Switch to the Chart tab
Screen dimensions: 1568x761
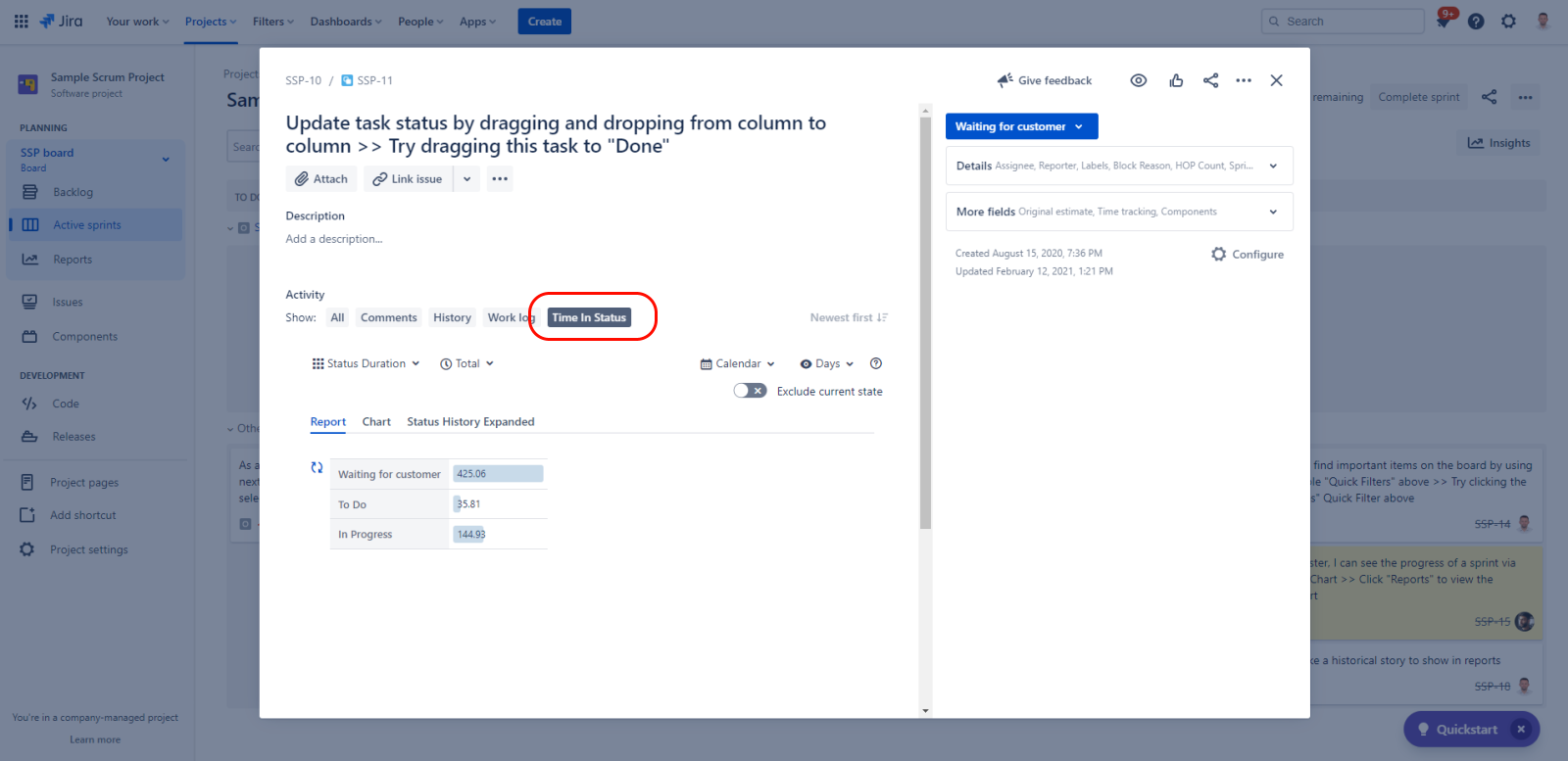[x=376, y=422]
